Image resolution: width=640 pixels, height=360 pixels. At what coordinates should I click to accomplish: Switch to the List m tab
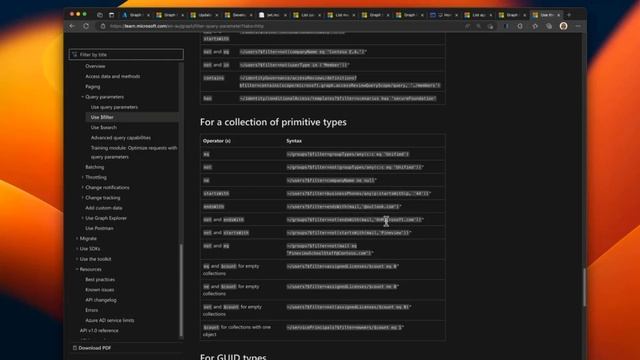tap(341, 15)
